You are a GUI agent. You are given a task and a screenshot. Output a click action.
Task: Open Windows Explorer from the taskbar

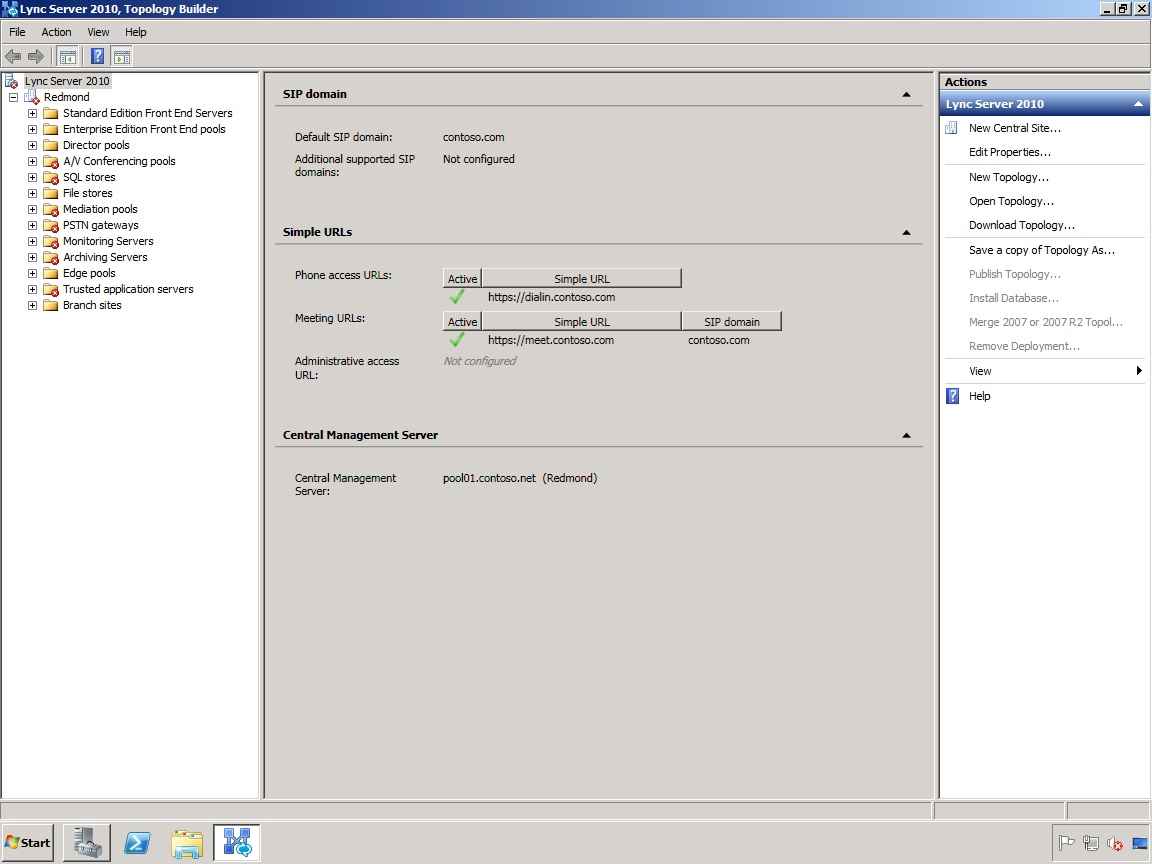187,843
